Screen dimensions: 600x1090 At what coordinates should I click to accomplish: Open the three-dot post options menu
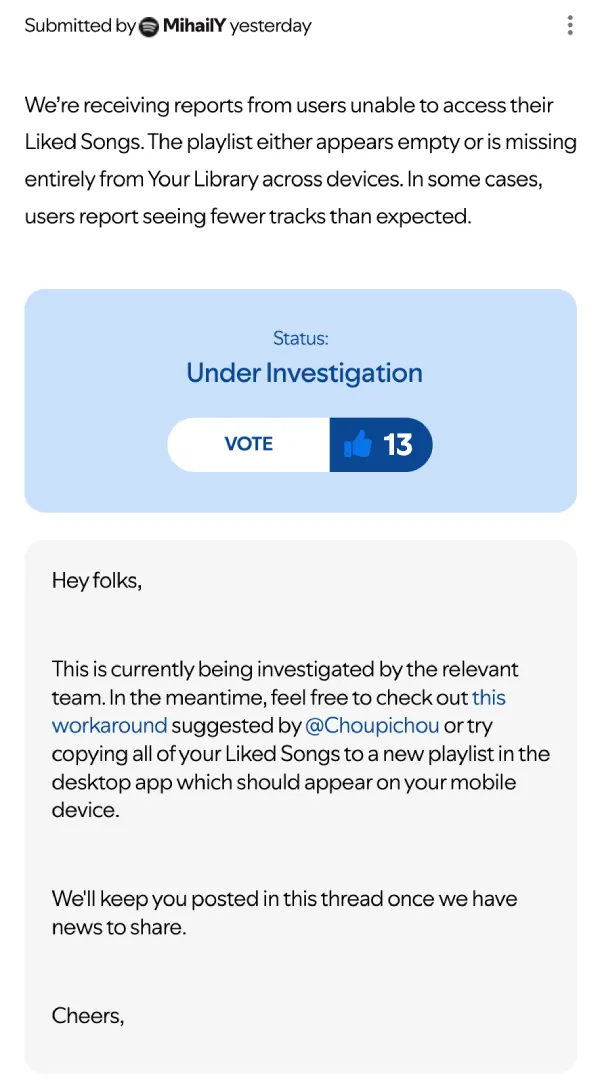tap(570, 26)
